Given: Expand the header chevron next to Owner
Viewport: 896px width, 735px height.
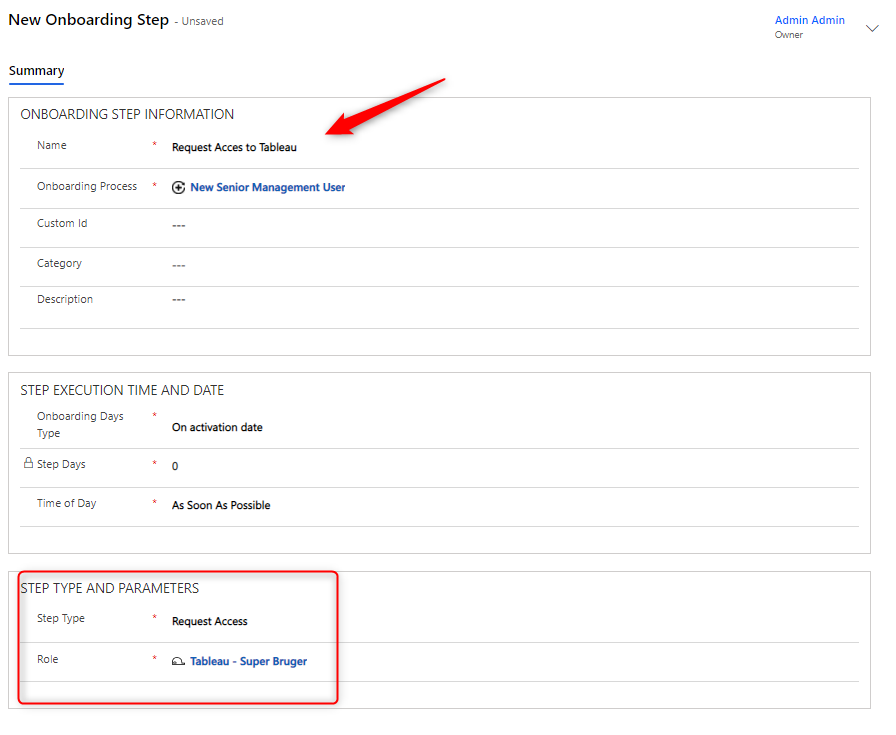Looking at the screenshot, I should click(x=871, y=28).
